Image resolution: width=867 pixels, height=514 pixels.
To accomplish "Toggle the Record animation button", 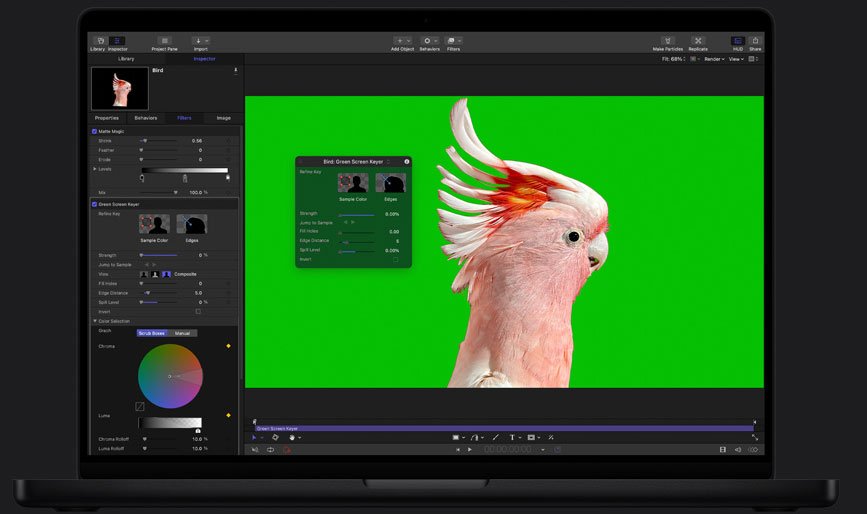I will click(286, 450).
